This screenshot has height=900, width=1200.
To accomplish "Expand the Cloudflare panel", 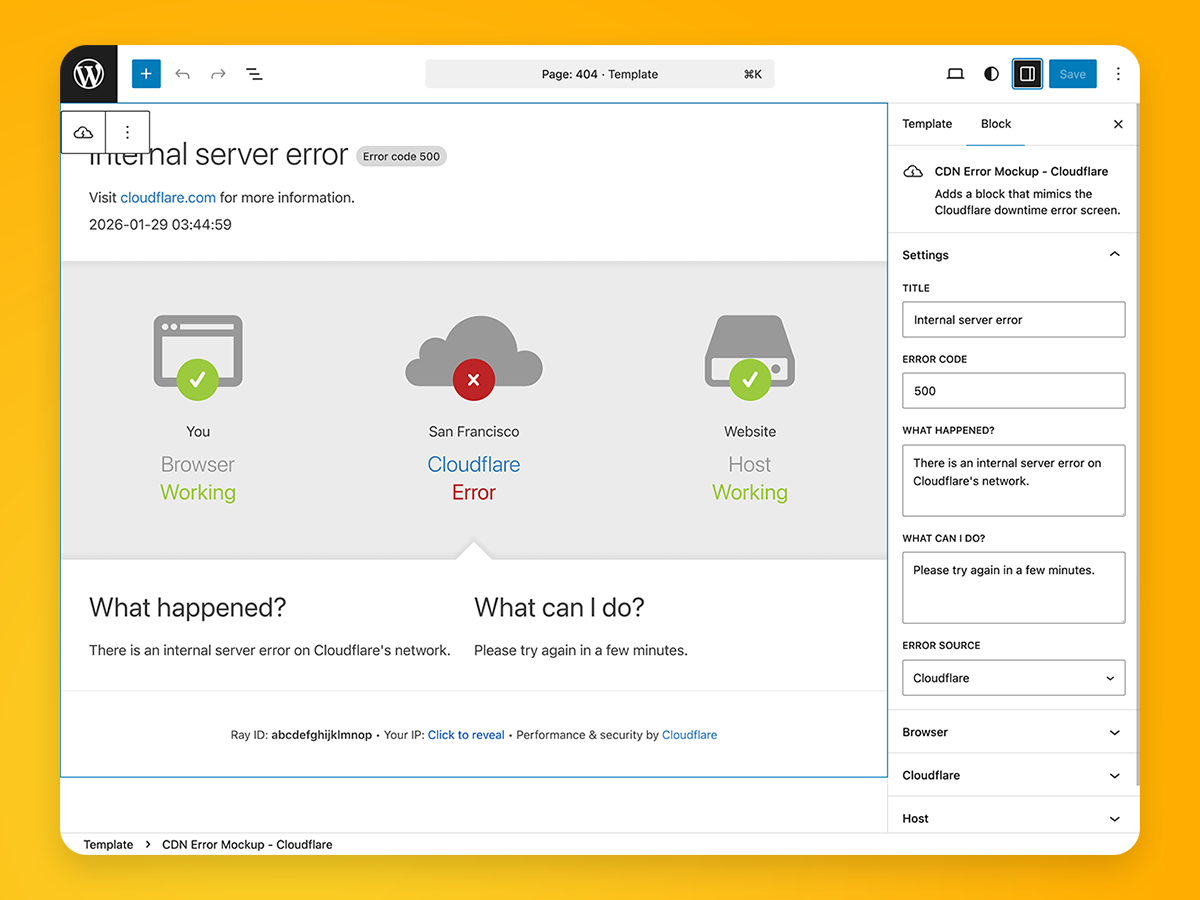I will (1013, 775).
